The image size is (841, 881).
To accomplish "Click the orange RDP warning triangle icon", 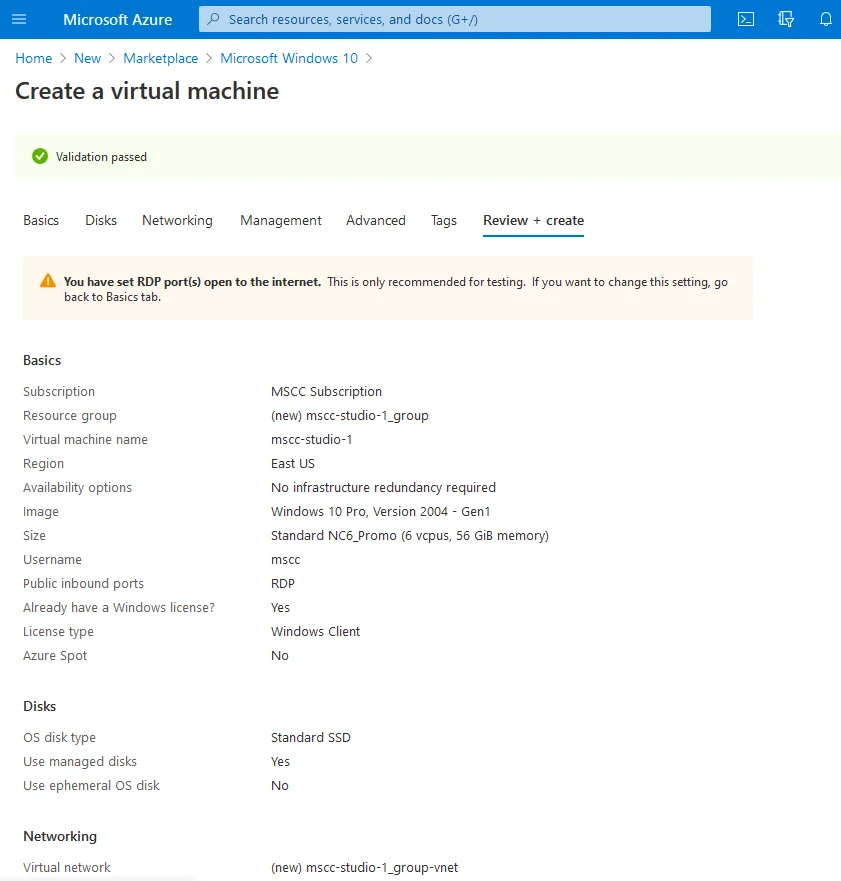I will (48, 280).
